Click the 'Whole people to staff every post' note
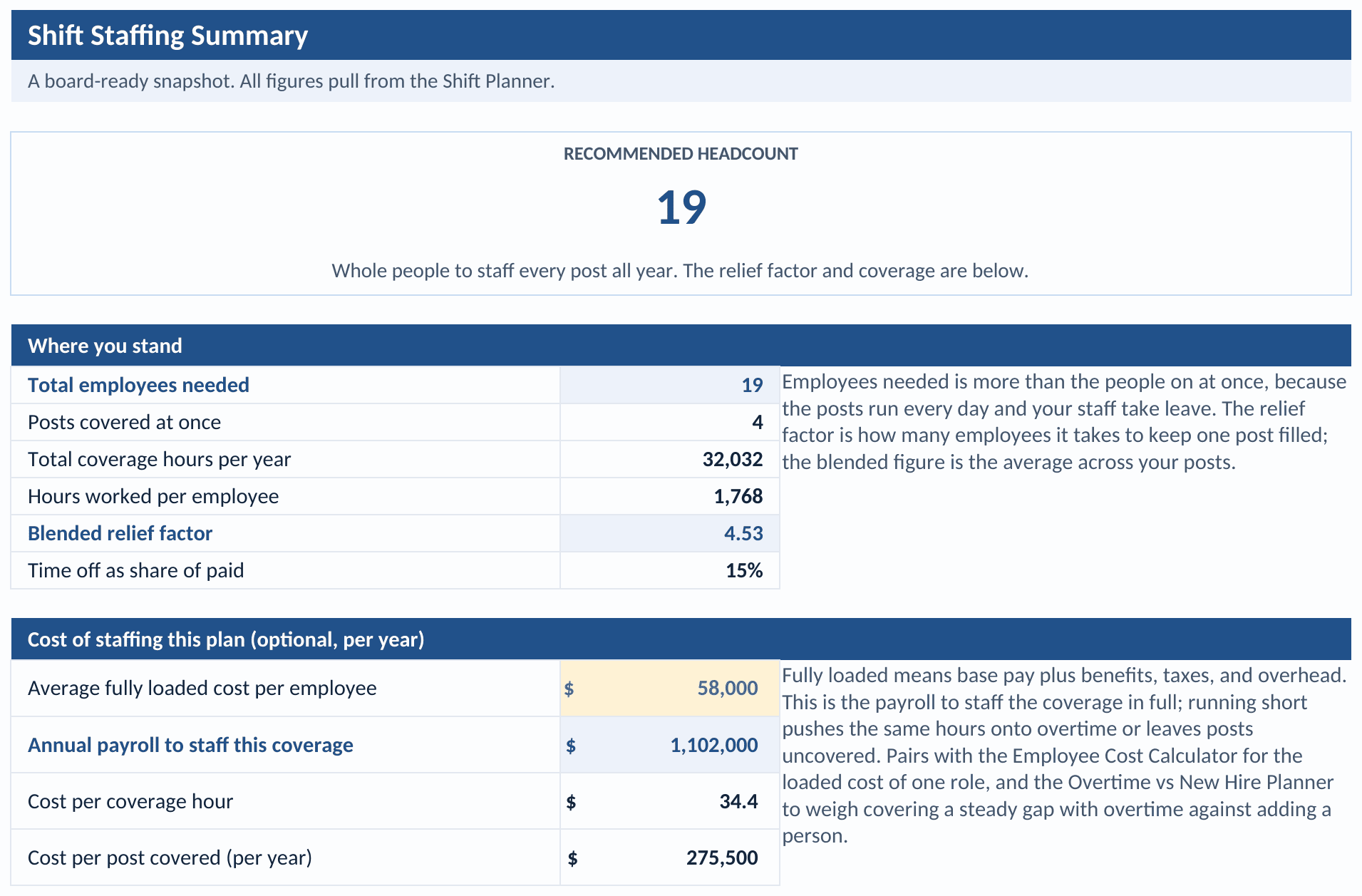This screenshot has height=896, width=1362. coord(680,271)
